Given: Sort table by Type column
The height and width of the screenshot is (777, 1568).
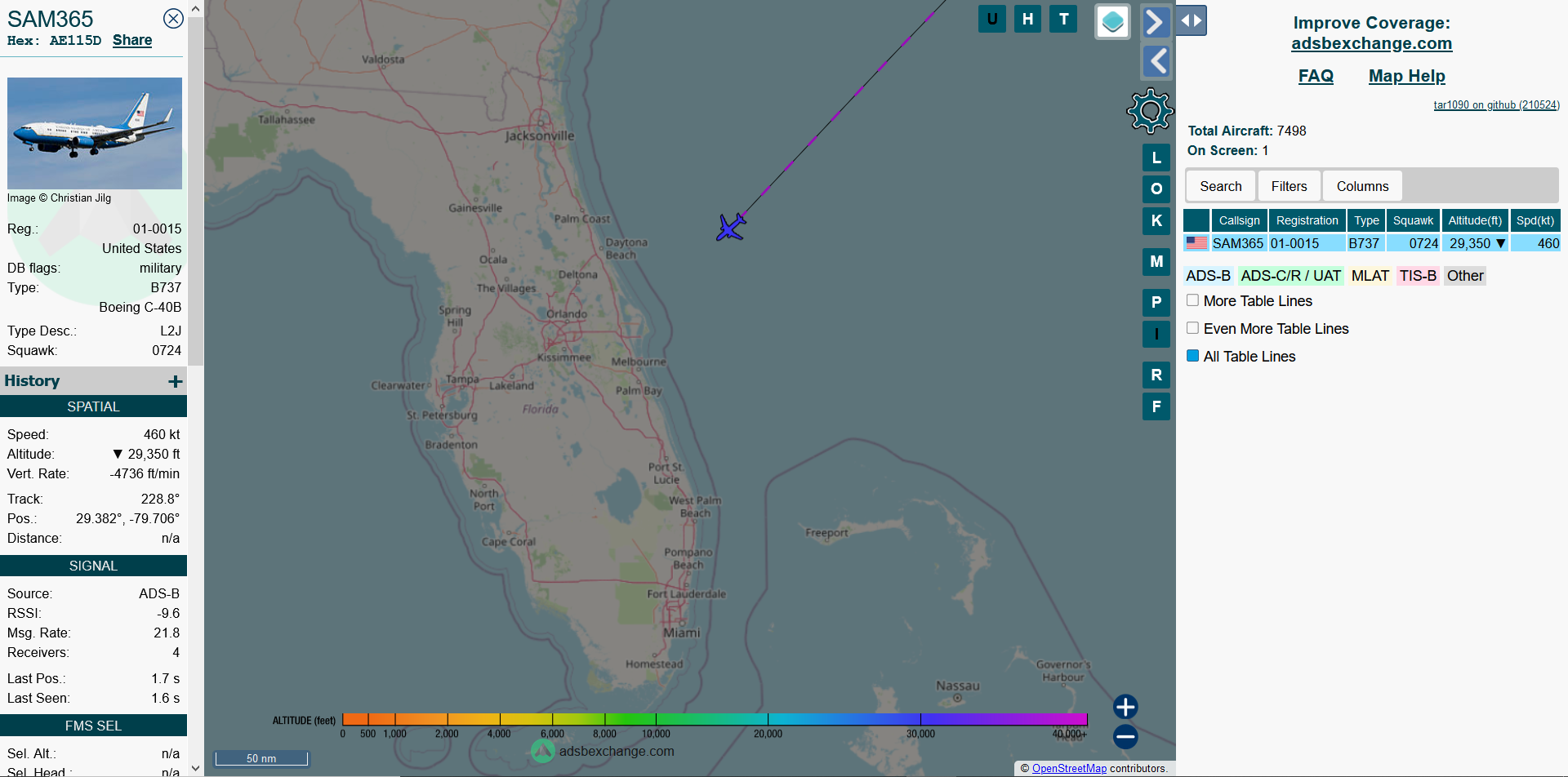Looking at the screenshot, I should coord(1366,220).
